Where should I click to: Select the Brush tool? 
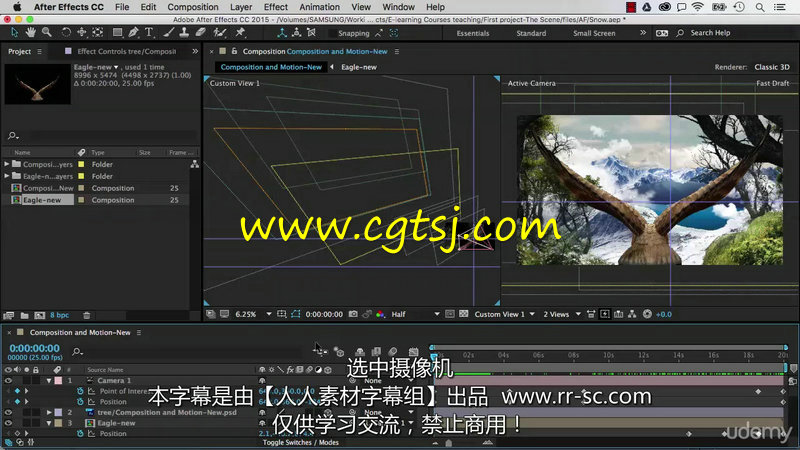168,33
